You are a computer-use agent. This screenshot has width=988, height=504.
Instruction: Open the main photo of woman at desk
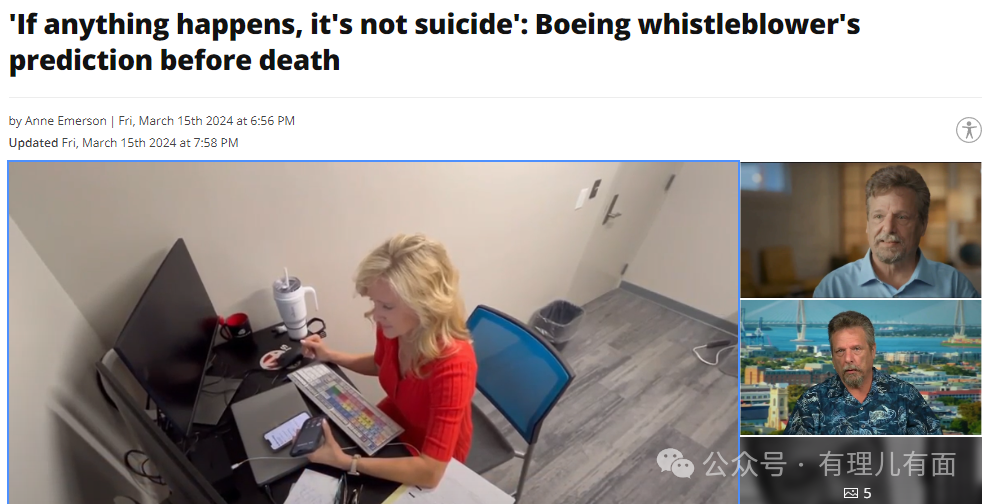click(x=373, y=333)
